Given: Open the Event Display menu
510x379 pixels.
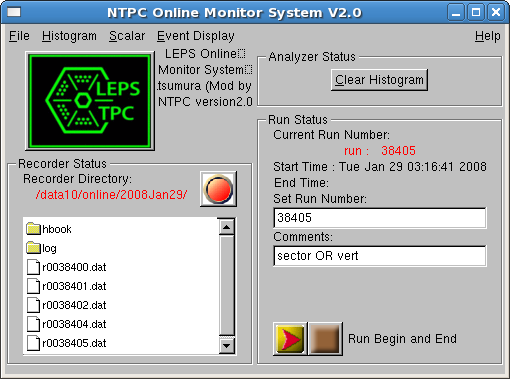Looking at the screenshot, I should 196,36.
